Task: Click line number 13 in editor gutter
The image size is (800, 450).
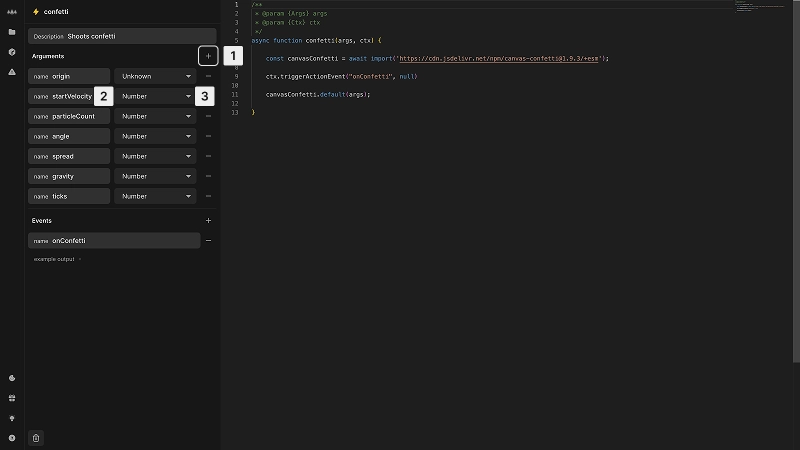Action: tap(235, 112)
